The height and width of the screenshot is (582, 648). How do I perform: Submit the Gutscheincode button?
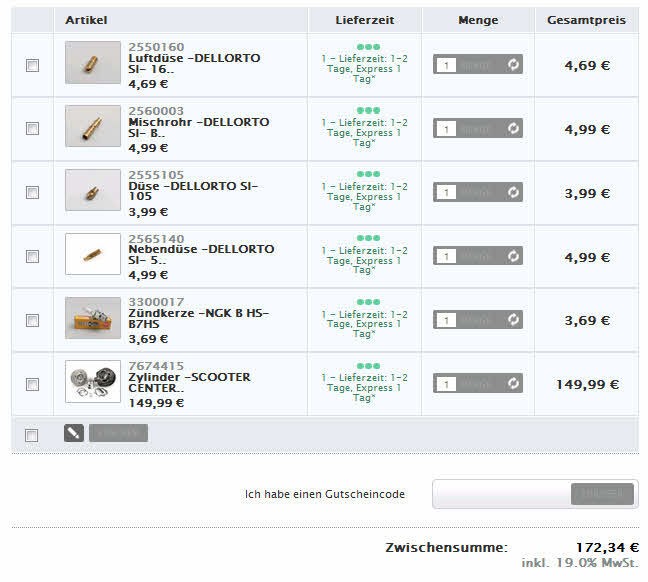[x=602, y=494]
